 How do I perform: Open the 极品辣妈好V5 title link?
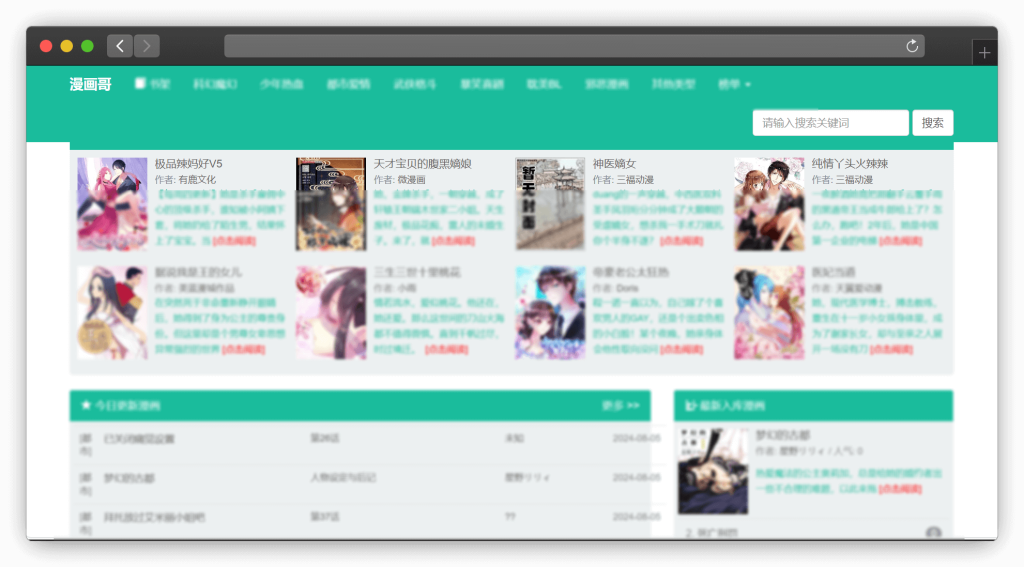189,164
